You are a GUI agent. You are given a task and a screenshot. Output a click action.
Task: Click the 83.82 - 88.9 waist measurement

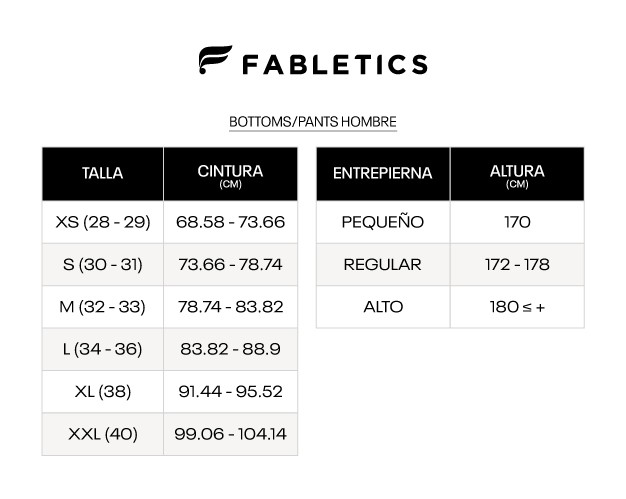tap(230, 350)
